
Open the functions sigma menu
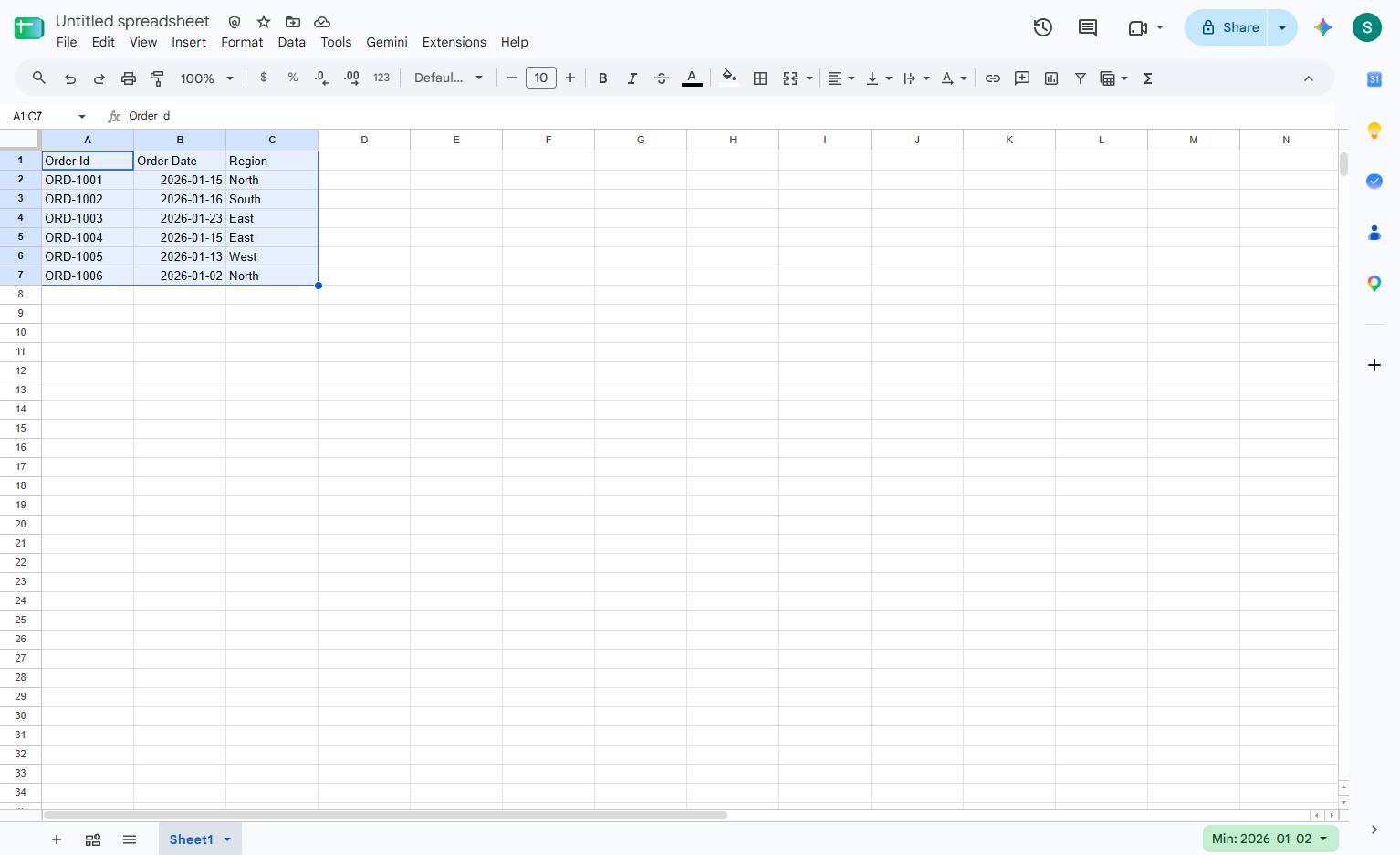click(x=1148, y=78)
